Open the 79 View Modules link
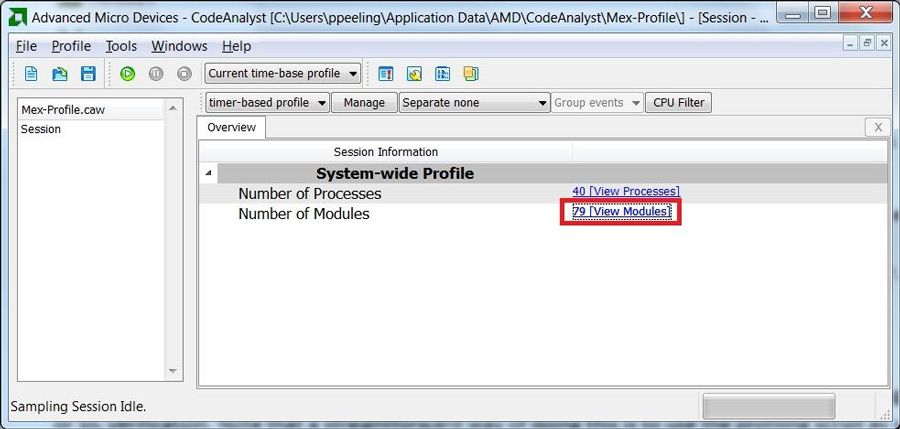900x429 pixels. [x=620, y=212]
